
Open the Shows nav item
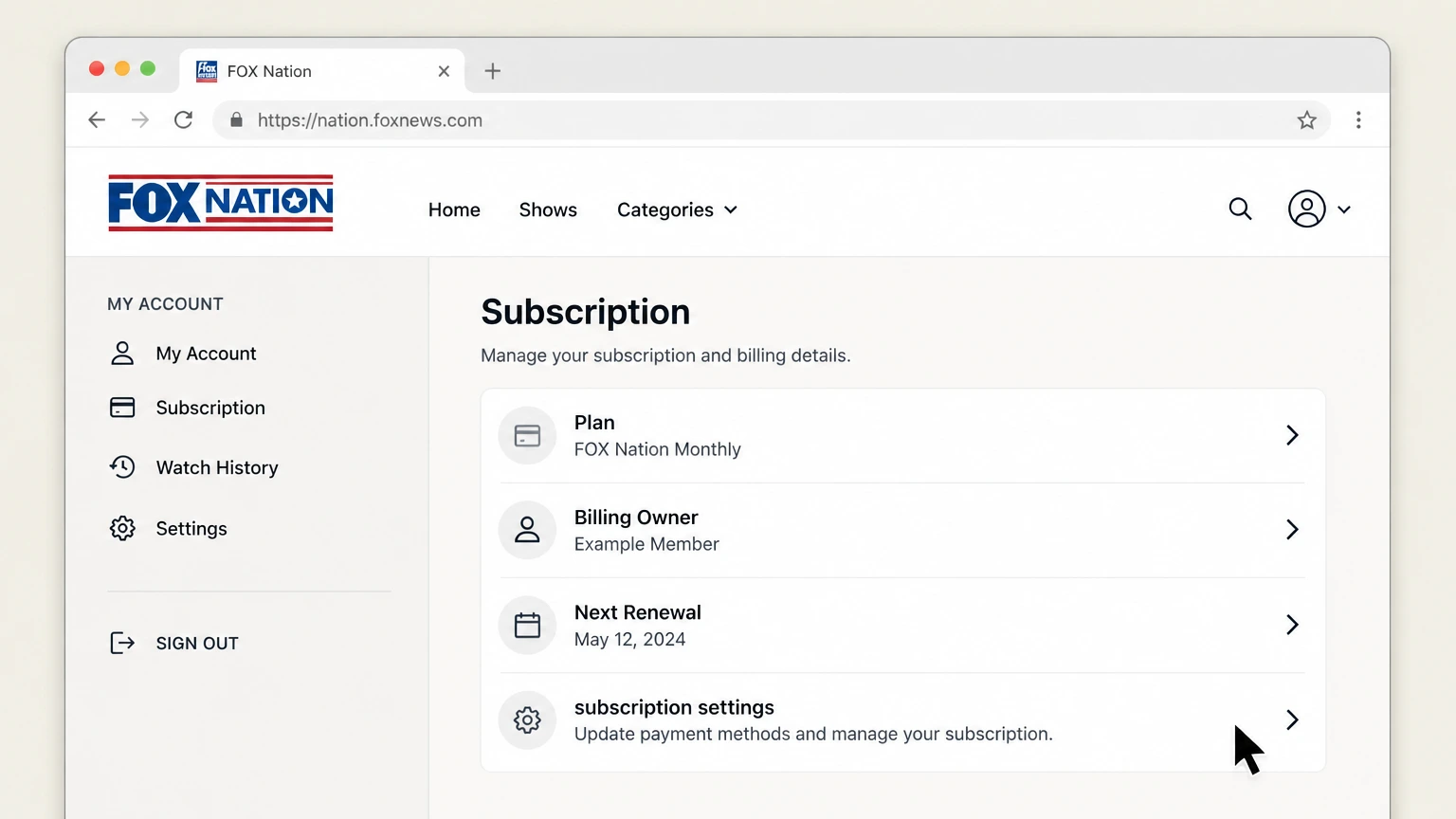tap(548, 209)
